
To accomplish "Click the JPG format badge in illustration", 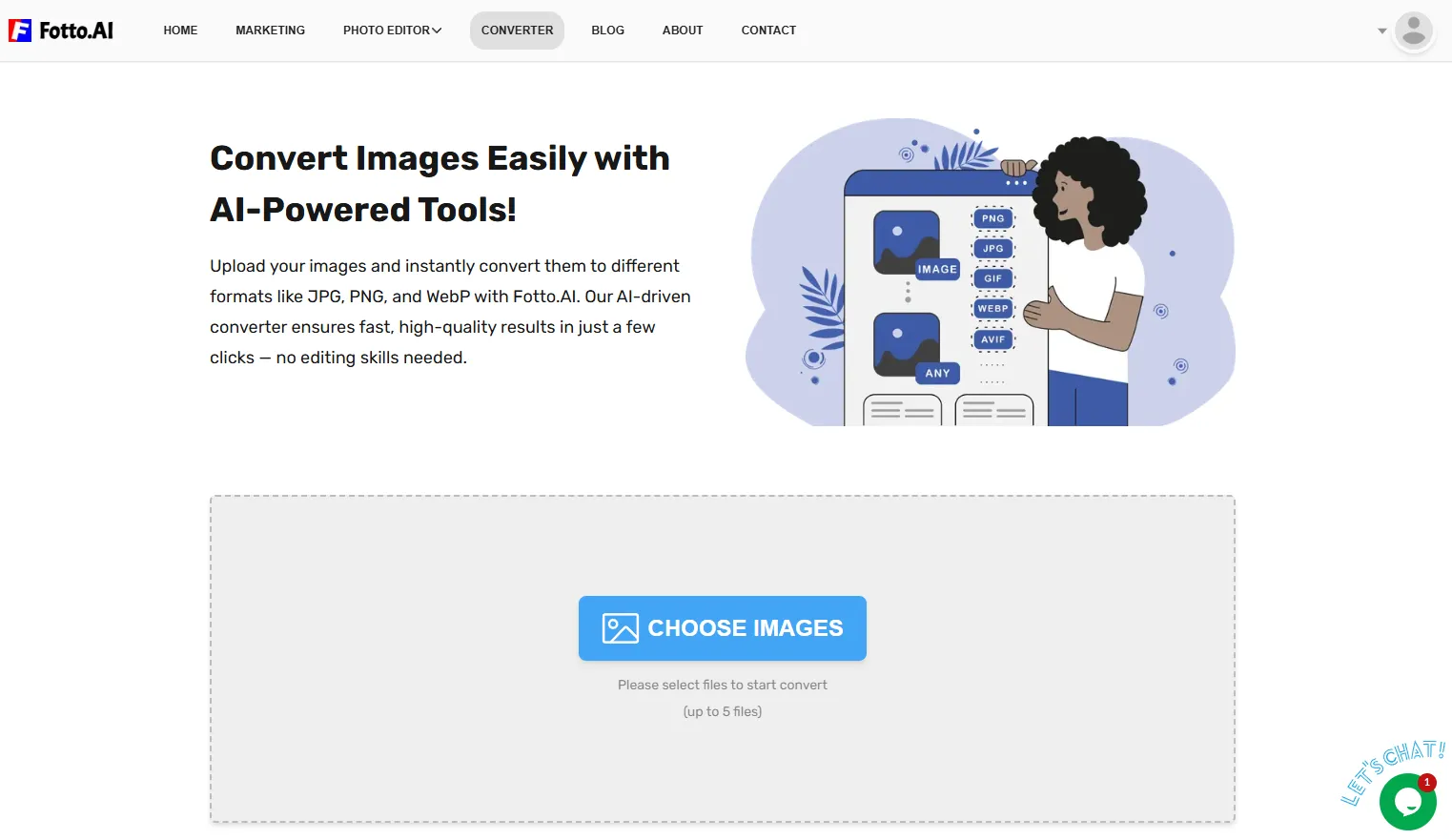I will tap(993, 248).
